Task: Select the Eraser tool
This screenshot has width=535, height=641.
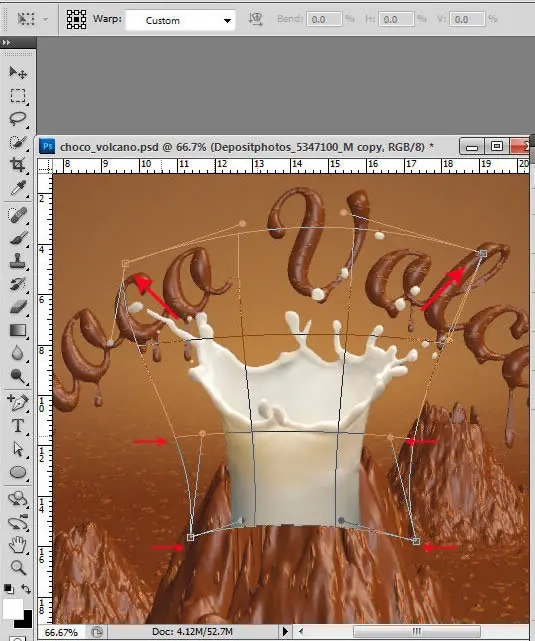Action: coord(18,307)
